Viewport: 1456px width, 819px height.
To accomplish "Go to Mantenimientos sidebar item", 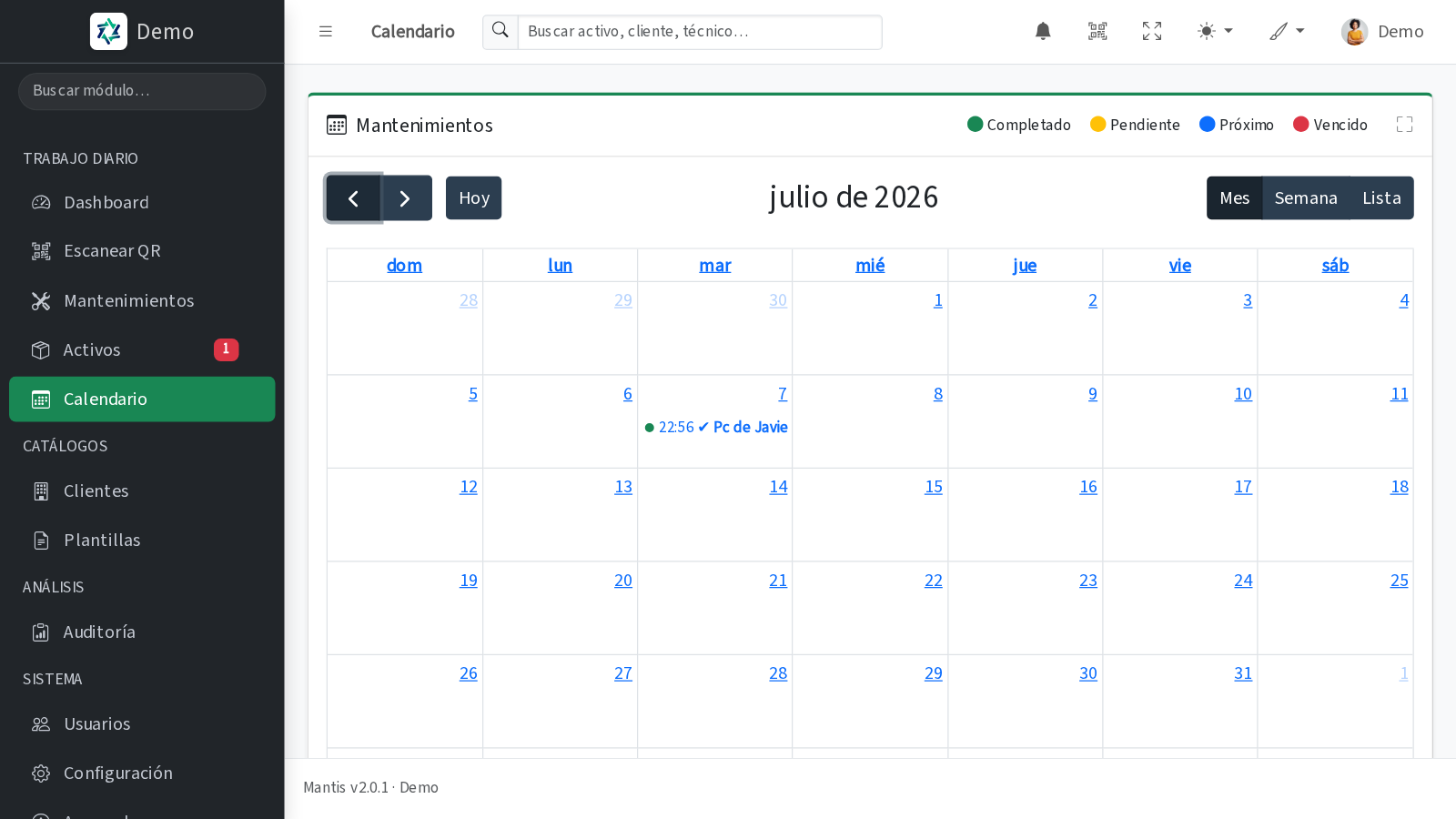I will 142,300.
